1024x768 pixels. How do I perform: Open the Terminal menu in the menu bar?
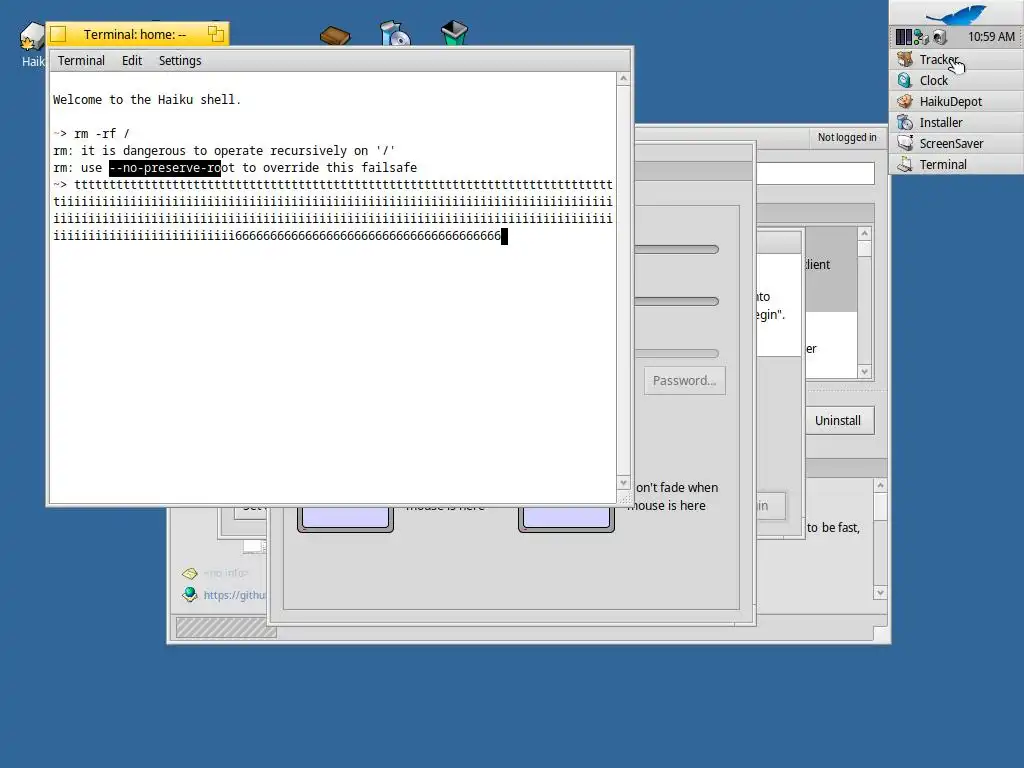click(81, 61)
